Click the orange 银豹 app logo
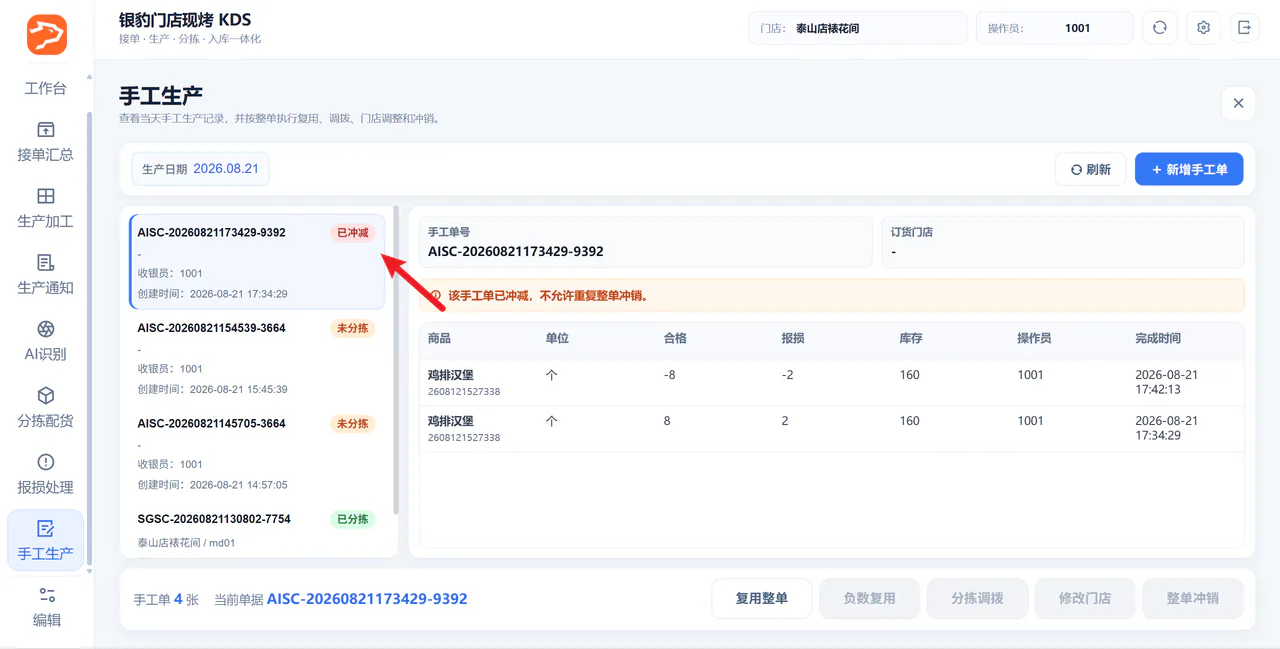 click(x=47, y=35)
